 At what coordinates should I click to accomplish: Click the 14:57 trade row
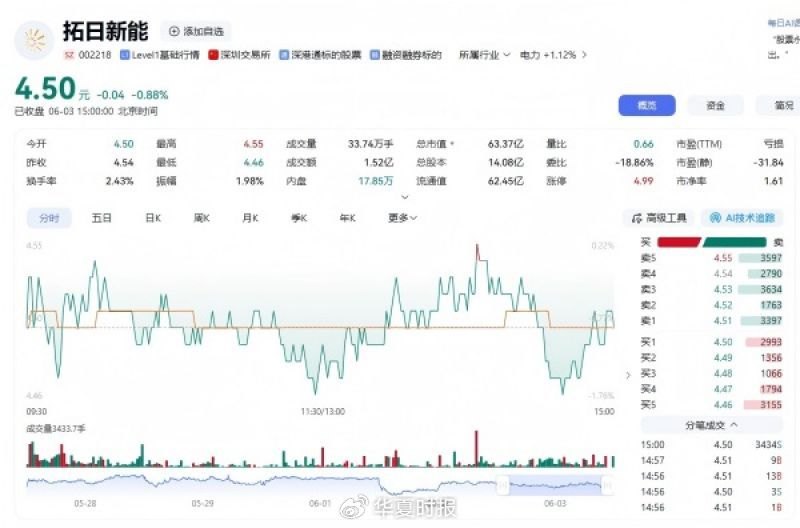tap(711, 461)
